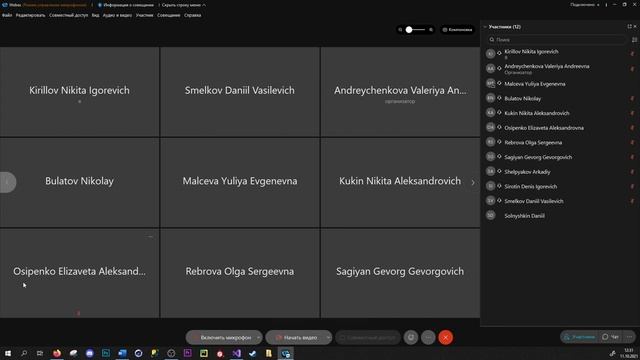
Task: Select Kukin Nikita Aleksandrovich in participant list
Action: point(560,113)
